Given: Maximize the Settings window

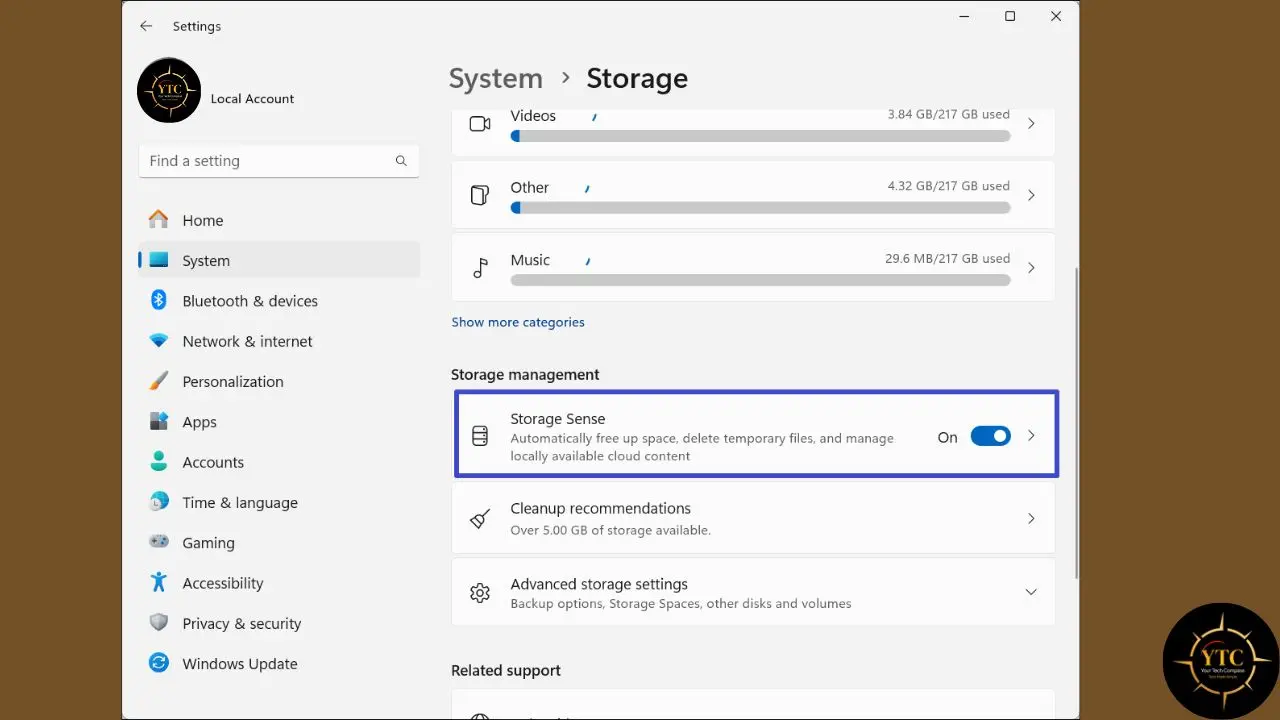Looking at the screenshot, I should [1010, 16].
